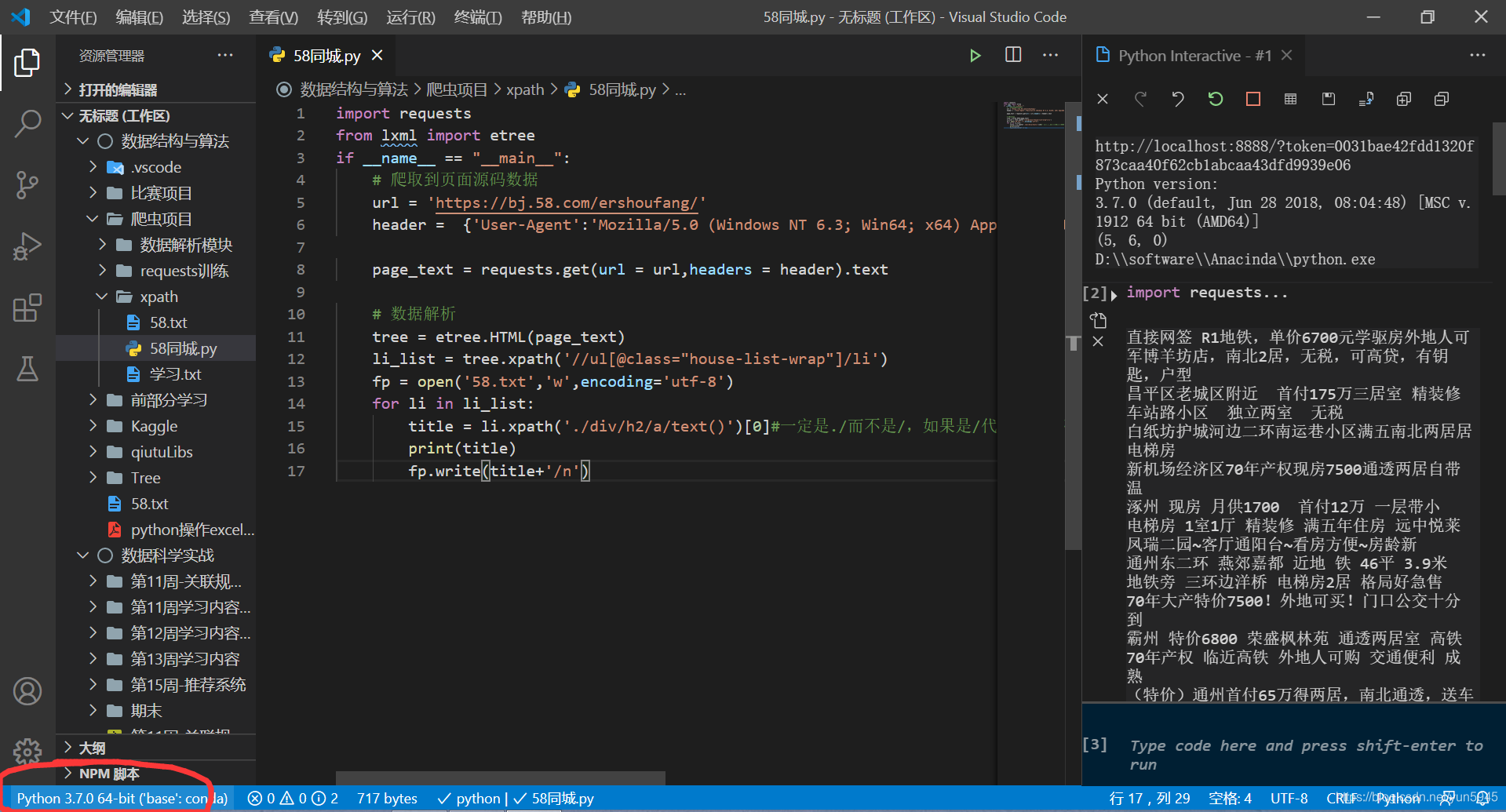This screenshot has height=812, width=1506.
Task: Export the interactive window contents
Action: pos(1366,99)
